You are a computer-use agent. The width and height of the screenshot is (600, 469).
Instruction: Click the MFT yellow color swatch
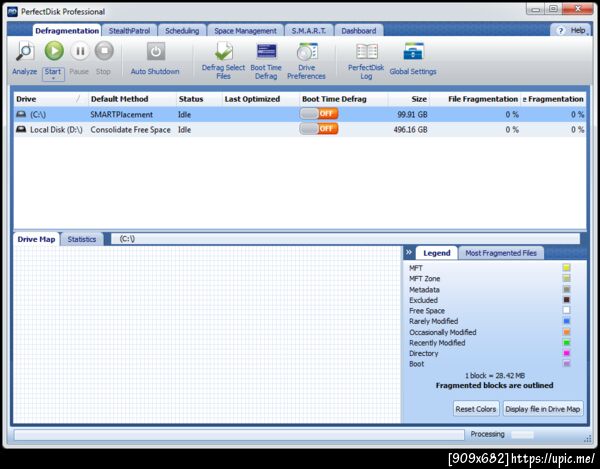point(566,267)
